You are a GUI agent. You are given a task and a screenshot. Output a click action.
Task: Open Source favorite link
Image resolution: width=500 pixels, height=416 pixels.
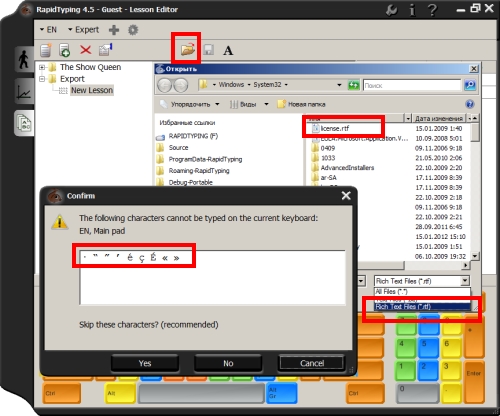178,148
